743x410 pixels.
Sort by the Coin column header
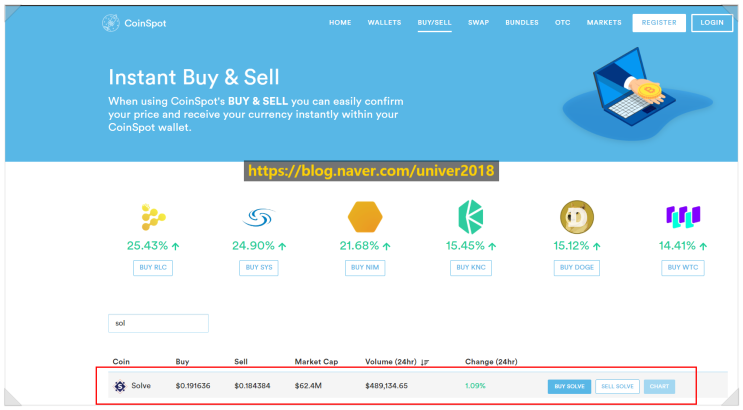pos(121,362)
